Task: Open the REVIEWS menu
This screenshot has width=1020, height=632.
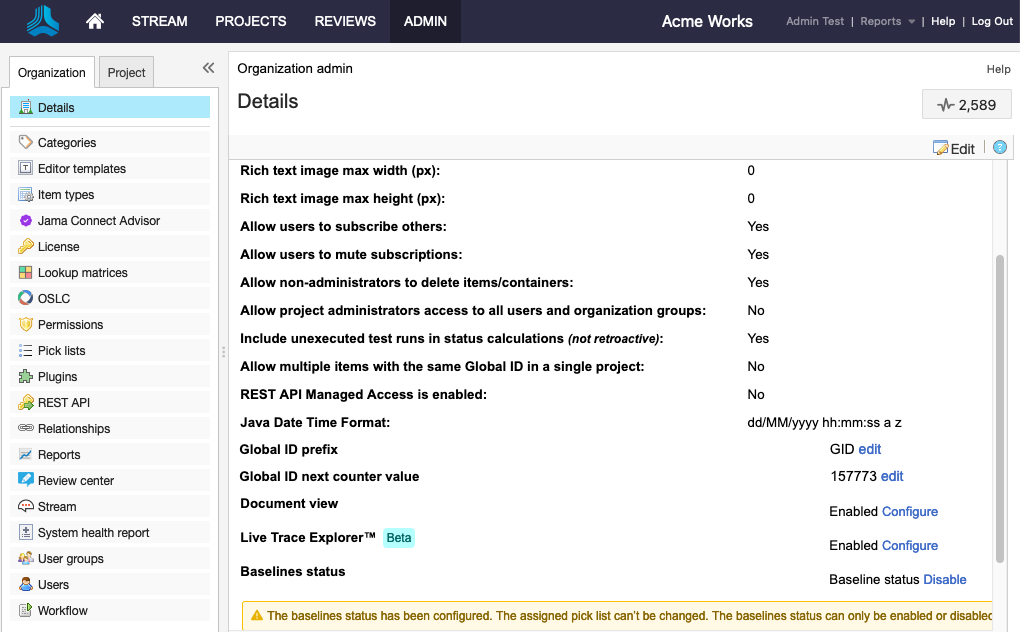Action: pos(345,21)
